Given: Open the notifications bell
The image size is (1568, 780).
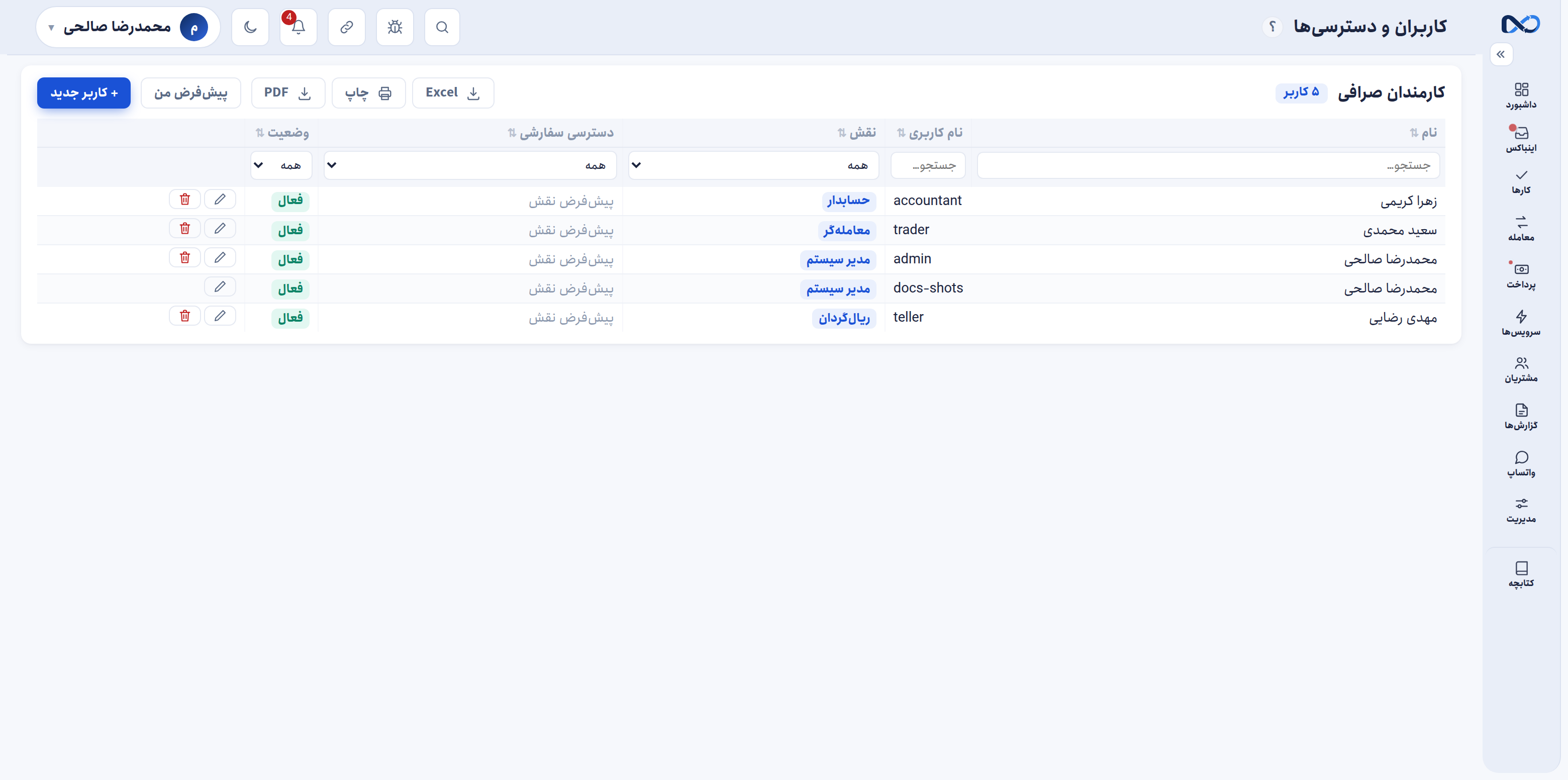Looking at the screenshot, I should point(298,28).
